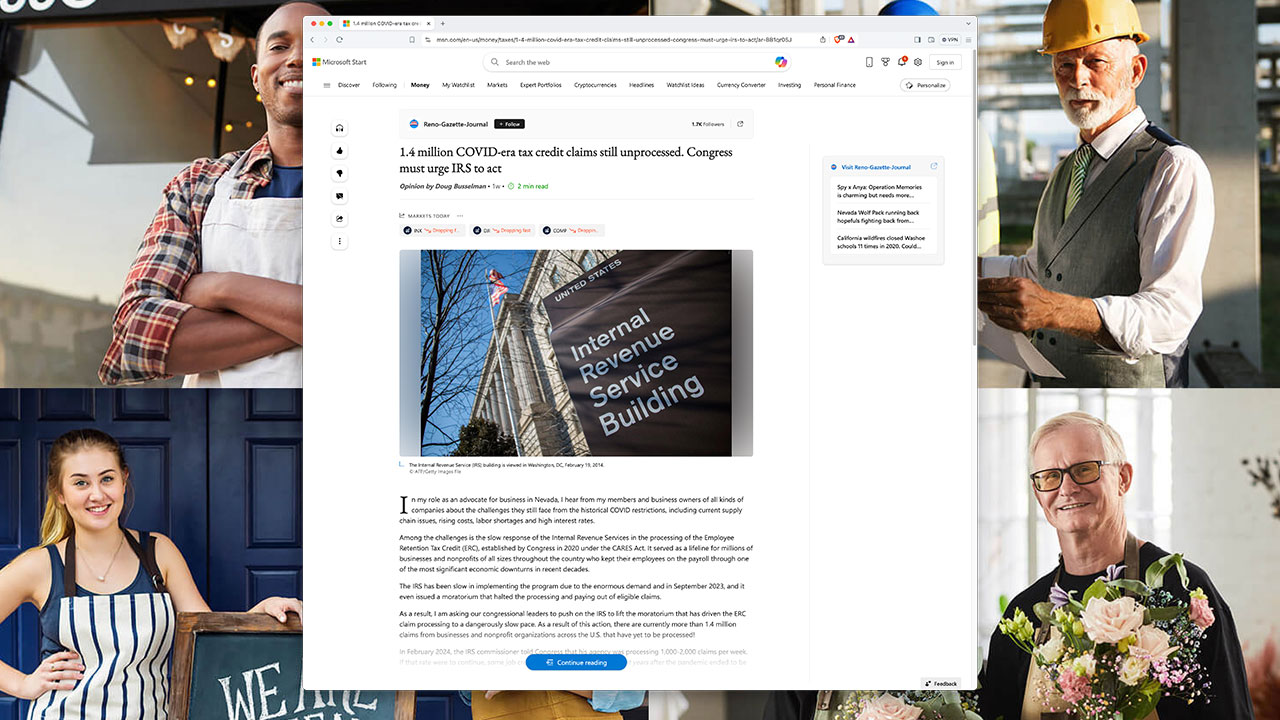Select the Discover navigation item
Image resolution: width=1280 pixels, height=720 pixels.
click(x=349, y=85)
